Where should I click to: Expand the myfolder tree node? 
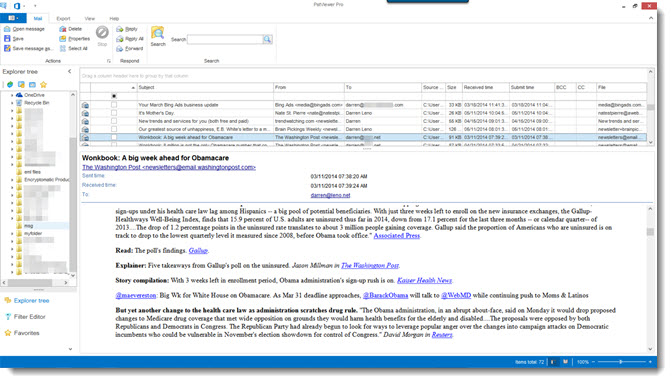coord(12,233)
